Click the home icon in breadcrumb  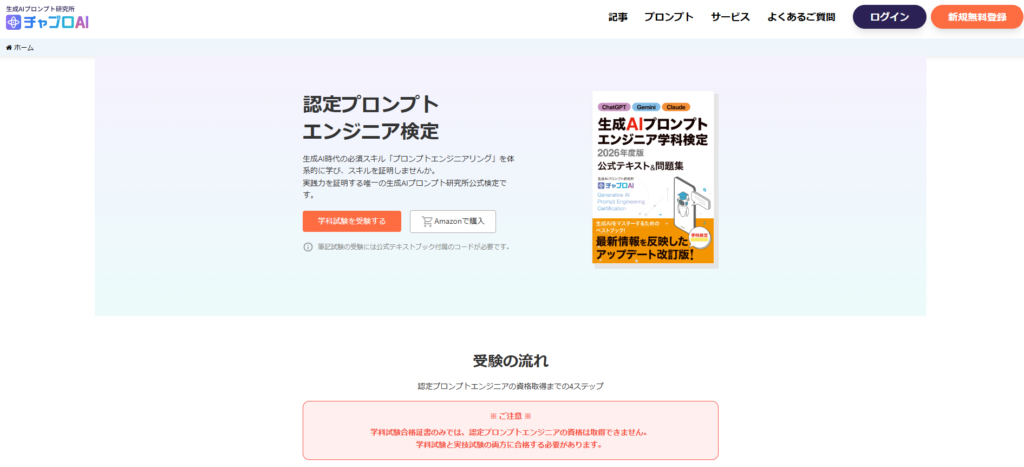(9, 48)
